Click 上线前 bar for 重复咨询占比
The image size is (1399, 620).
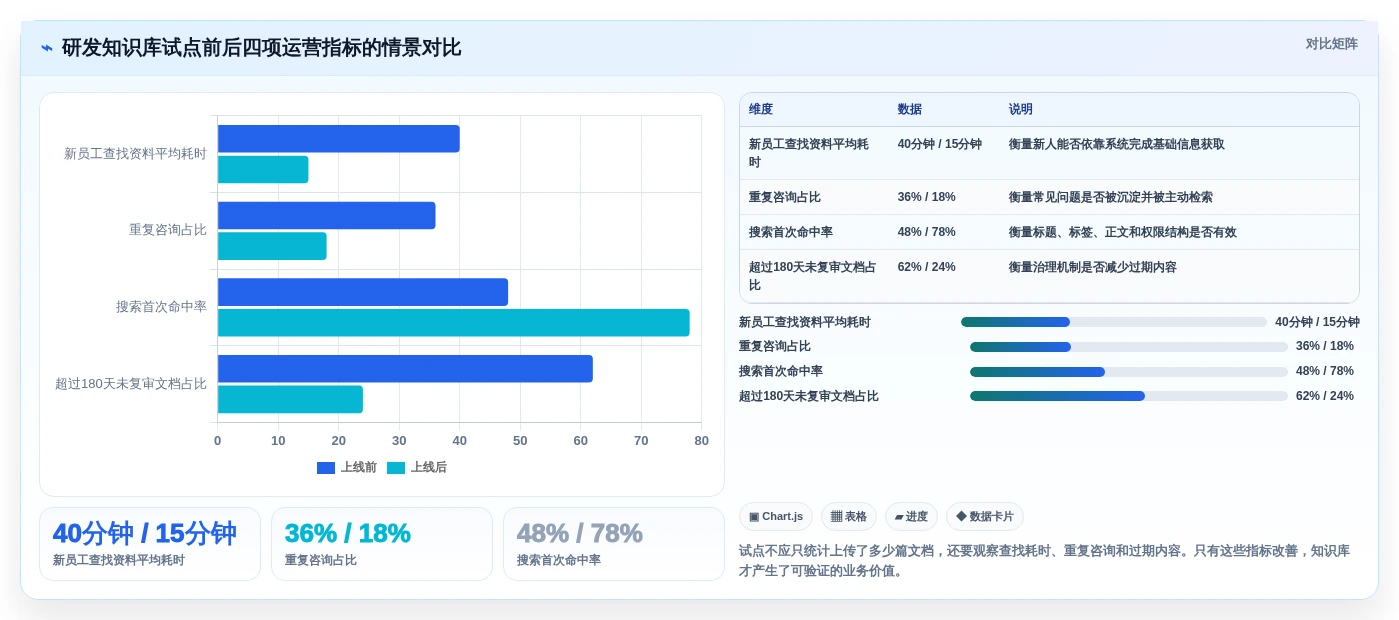coord(327,216)
